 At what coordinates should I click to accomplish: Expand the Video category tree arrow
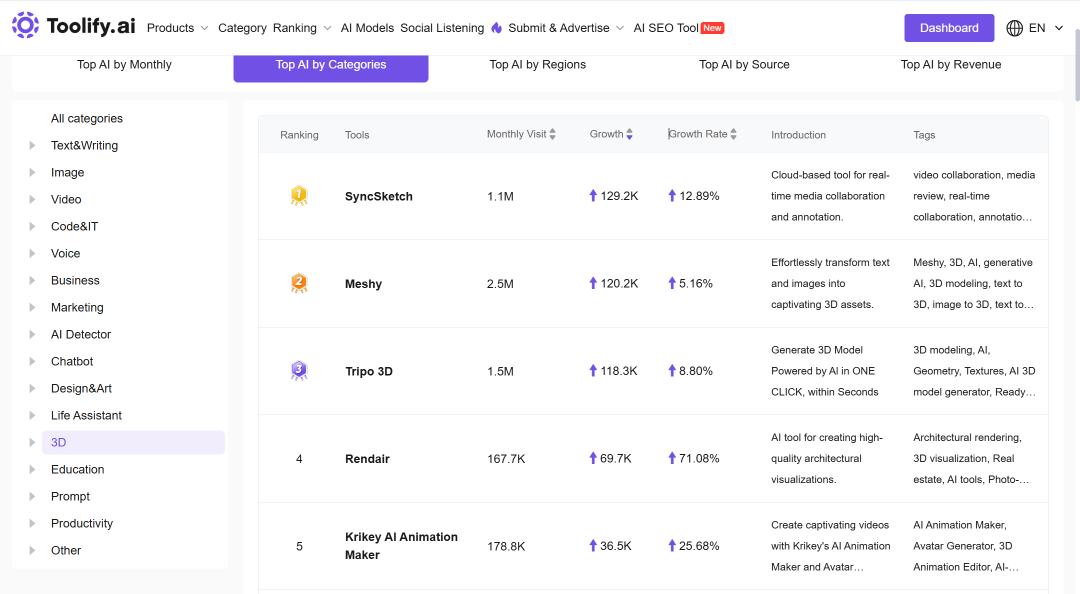(32, 199)
